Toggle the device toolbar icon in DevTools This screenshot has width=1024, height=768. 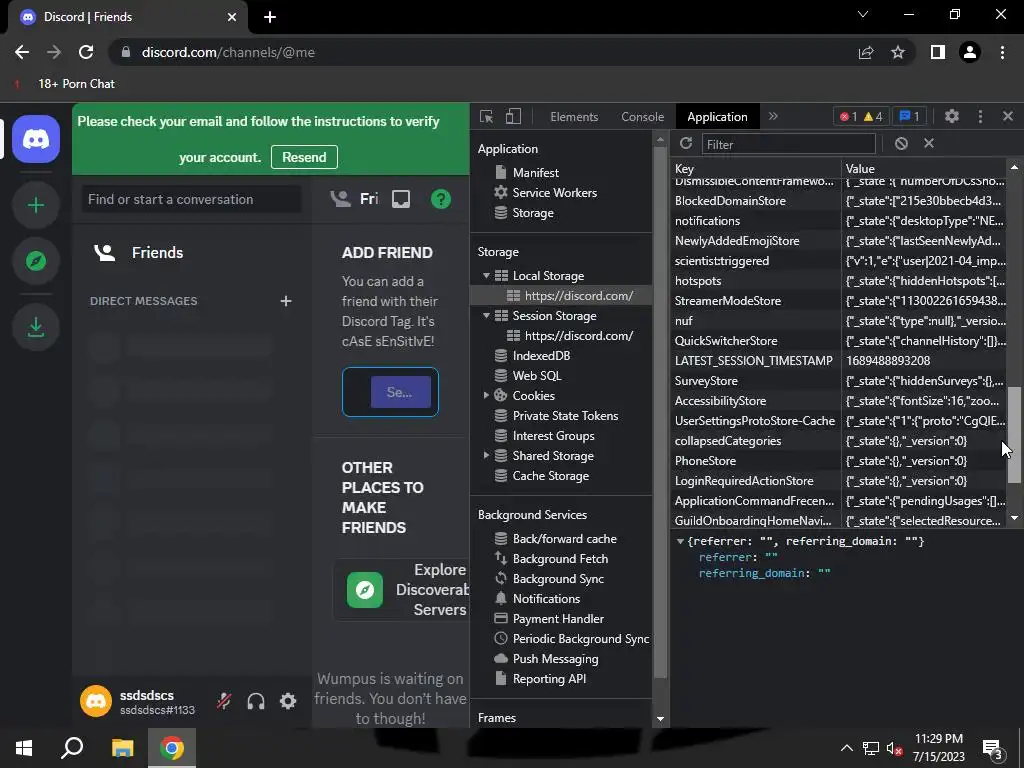point(513,117)
